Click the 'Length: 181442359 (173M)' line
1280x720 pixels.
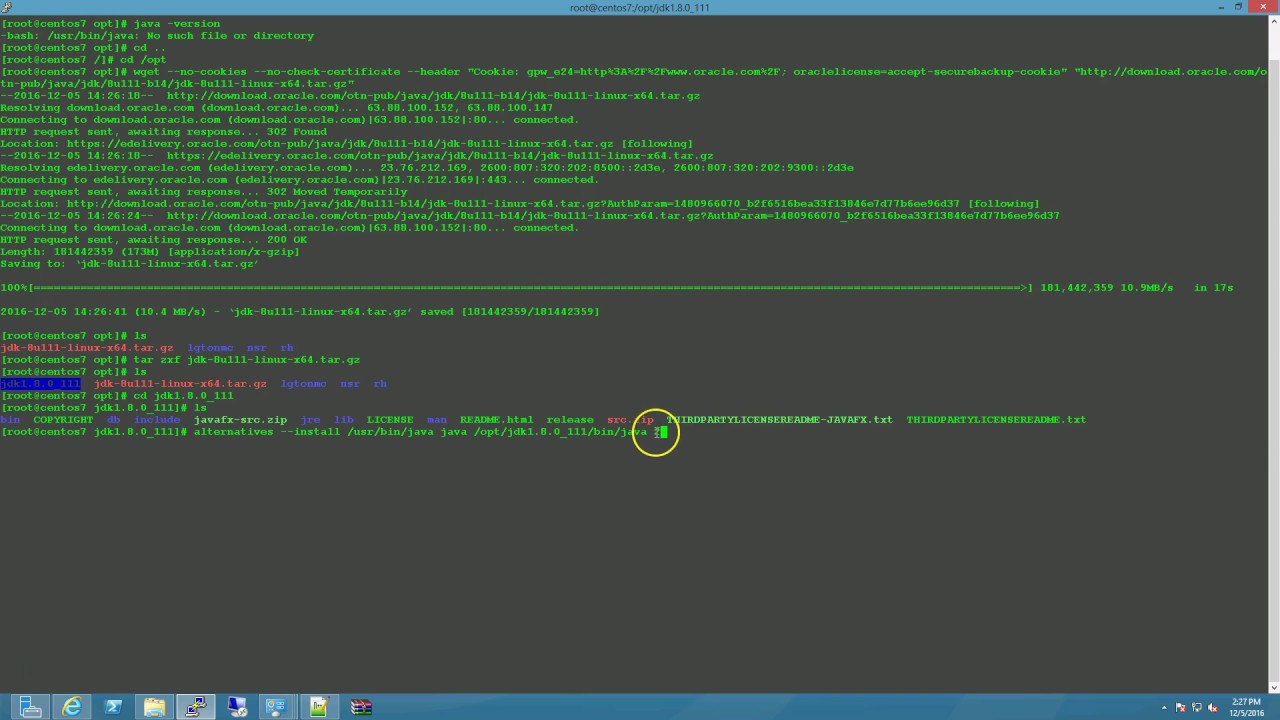(x=150, y=252)
